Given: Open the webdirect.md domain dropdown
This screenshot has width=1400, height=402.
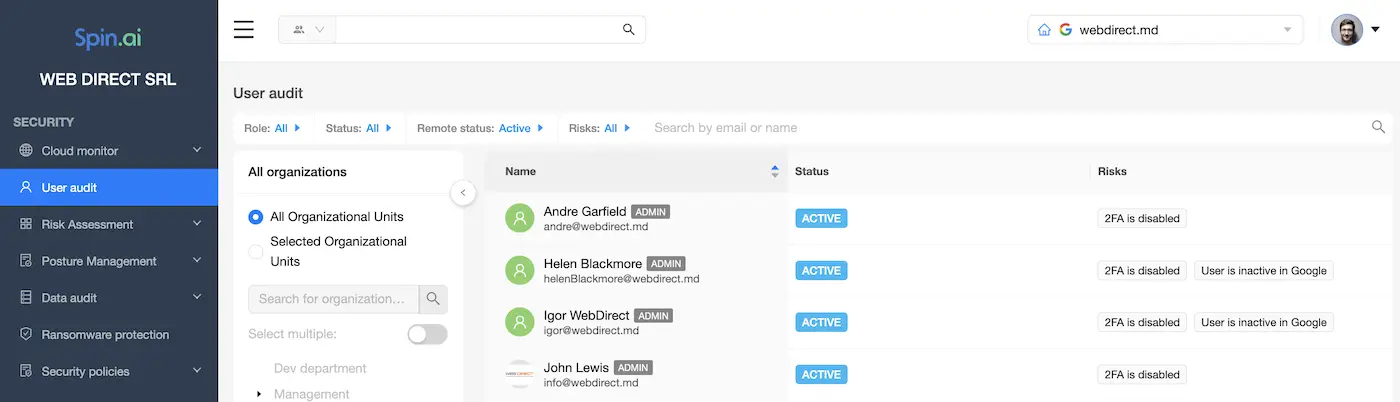Looking at the screenshot, I should coord(1165,30).
